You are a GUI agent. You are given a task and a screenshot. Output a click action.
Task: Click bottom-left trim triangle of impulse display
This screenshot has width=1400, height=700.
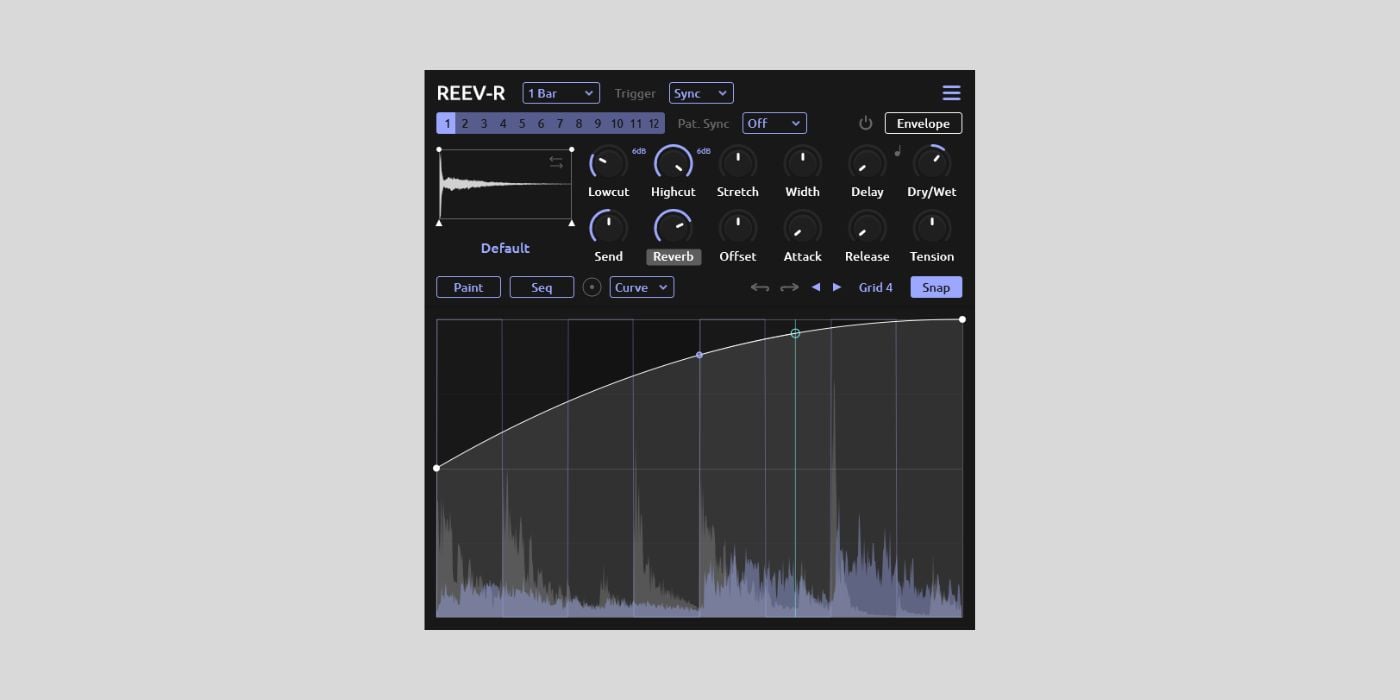coord(439,223)
